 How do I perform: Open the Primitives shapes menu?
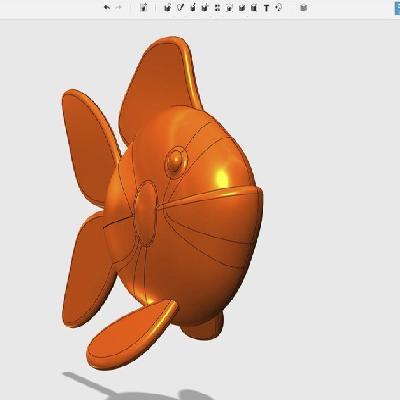168,7
